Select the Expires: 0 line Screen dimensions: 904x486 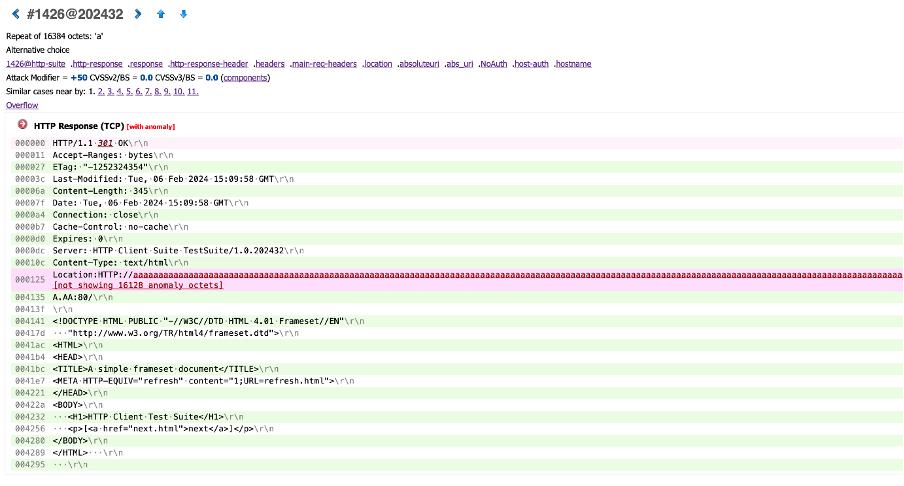[457, 239]
